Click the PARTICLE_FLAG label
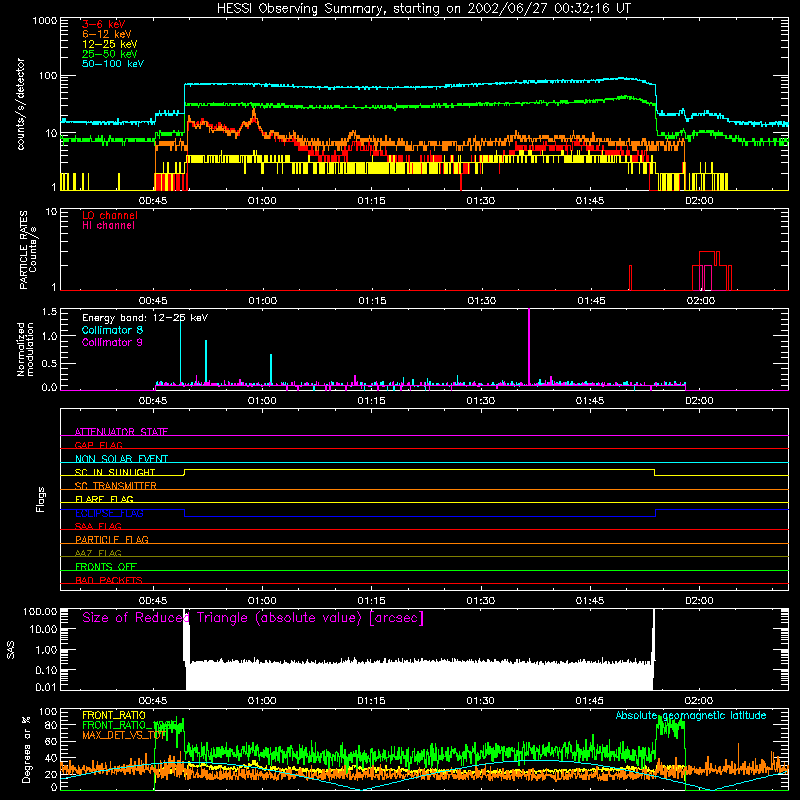The width and height of the screenshot is (800, 800). tap(112, 539)
